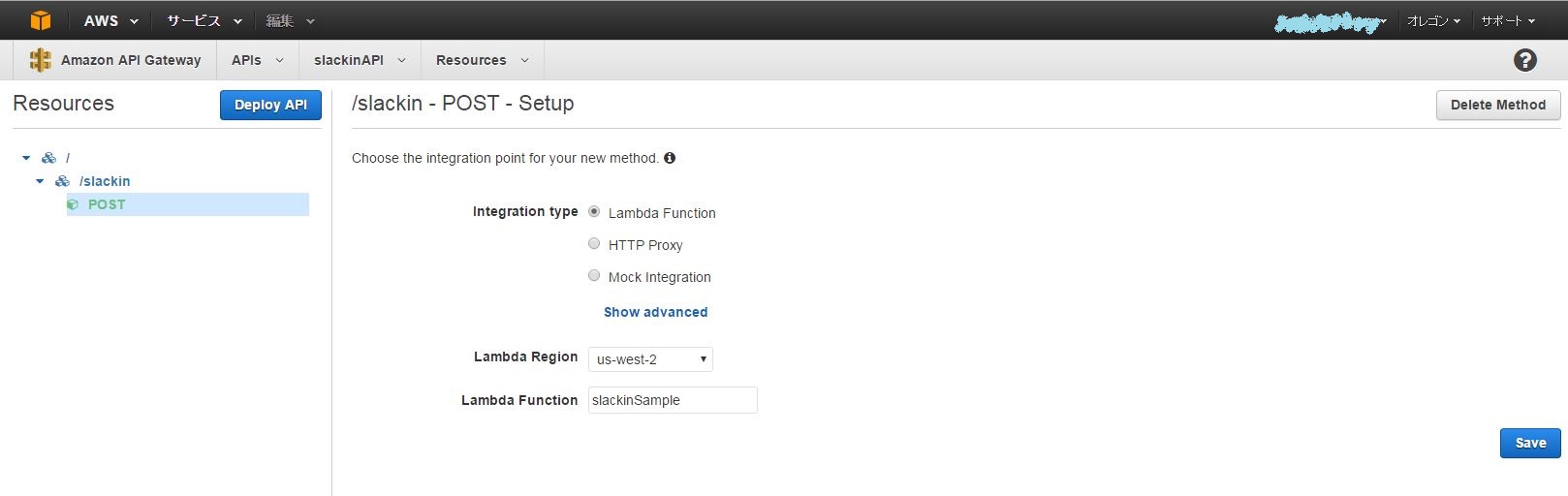
Task: Click the AWS orange cube logo
Action: tap(40, 20)
